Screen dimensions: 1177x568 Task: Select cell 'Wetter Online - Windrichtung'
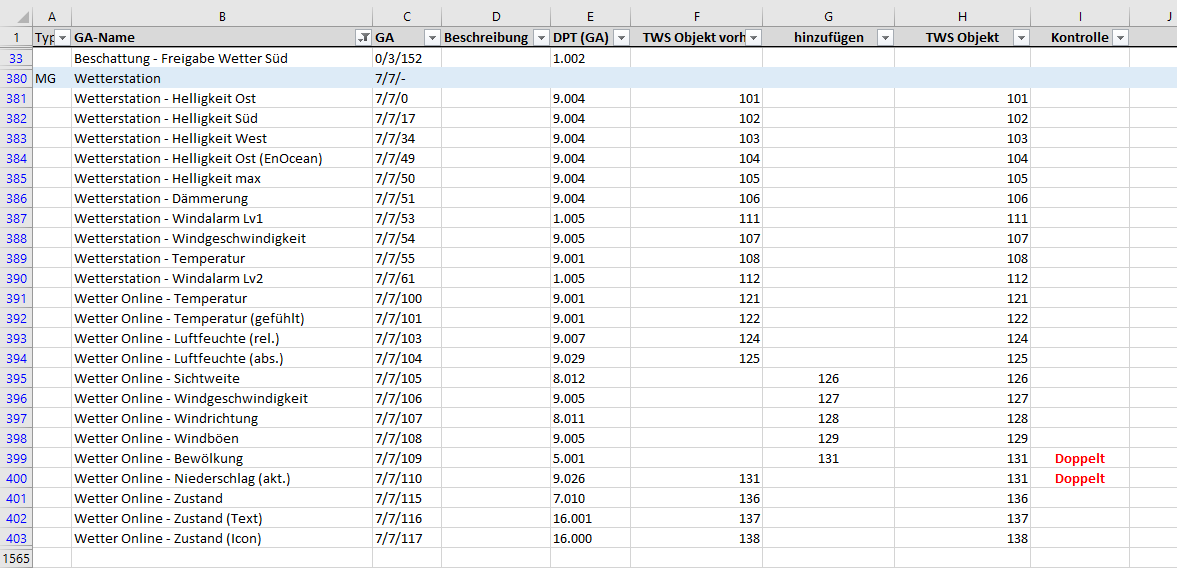pyautogui.click(x=222, y=418)
